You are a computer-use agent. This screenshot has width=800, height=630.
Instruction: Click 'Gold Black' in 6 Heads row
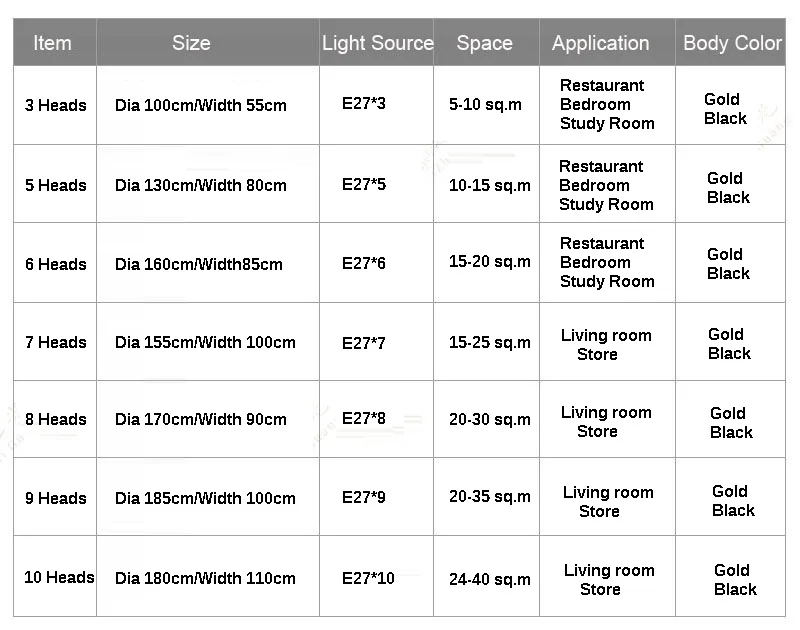pos(731,263)
